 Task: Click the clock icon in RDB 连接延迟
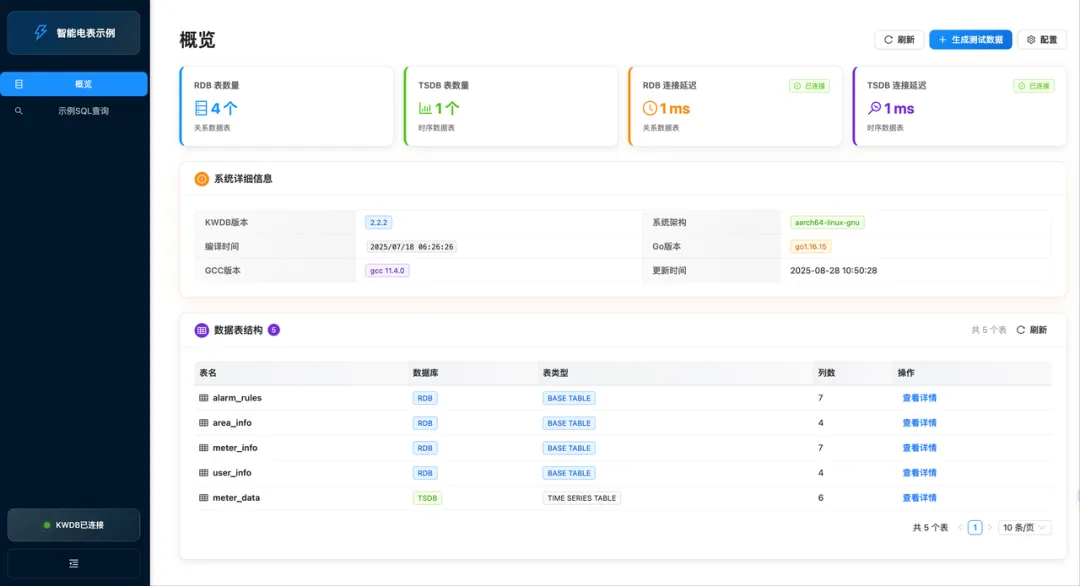pyautogui.click(x=649, y=108)
